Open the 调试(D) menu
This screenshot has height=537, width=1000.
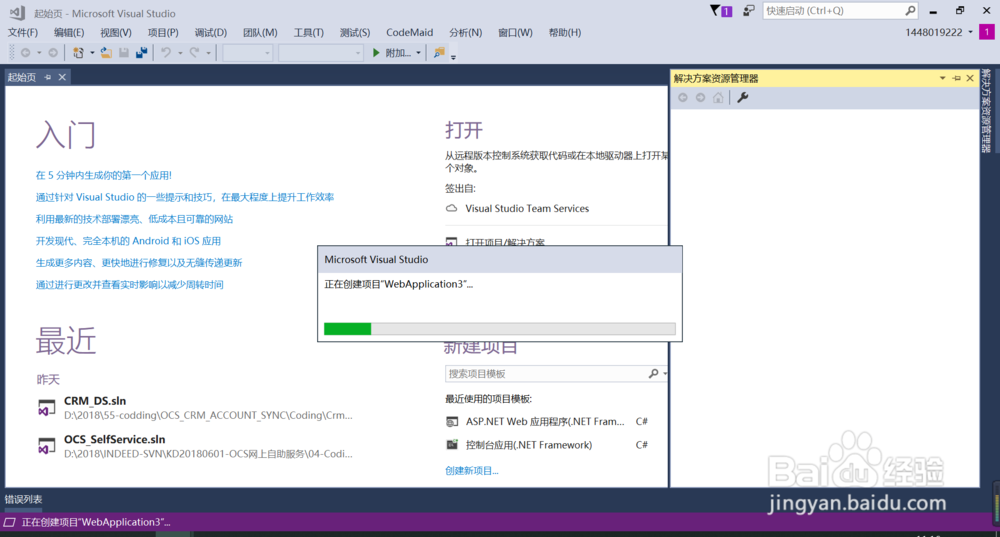point(210,33)
